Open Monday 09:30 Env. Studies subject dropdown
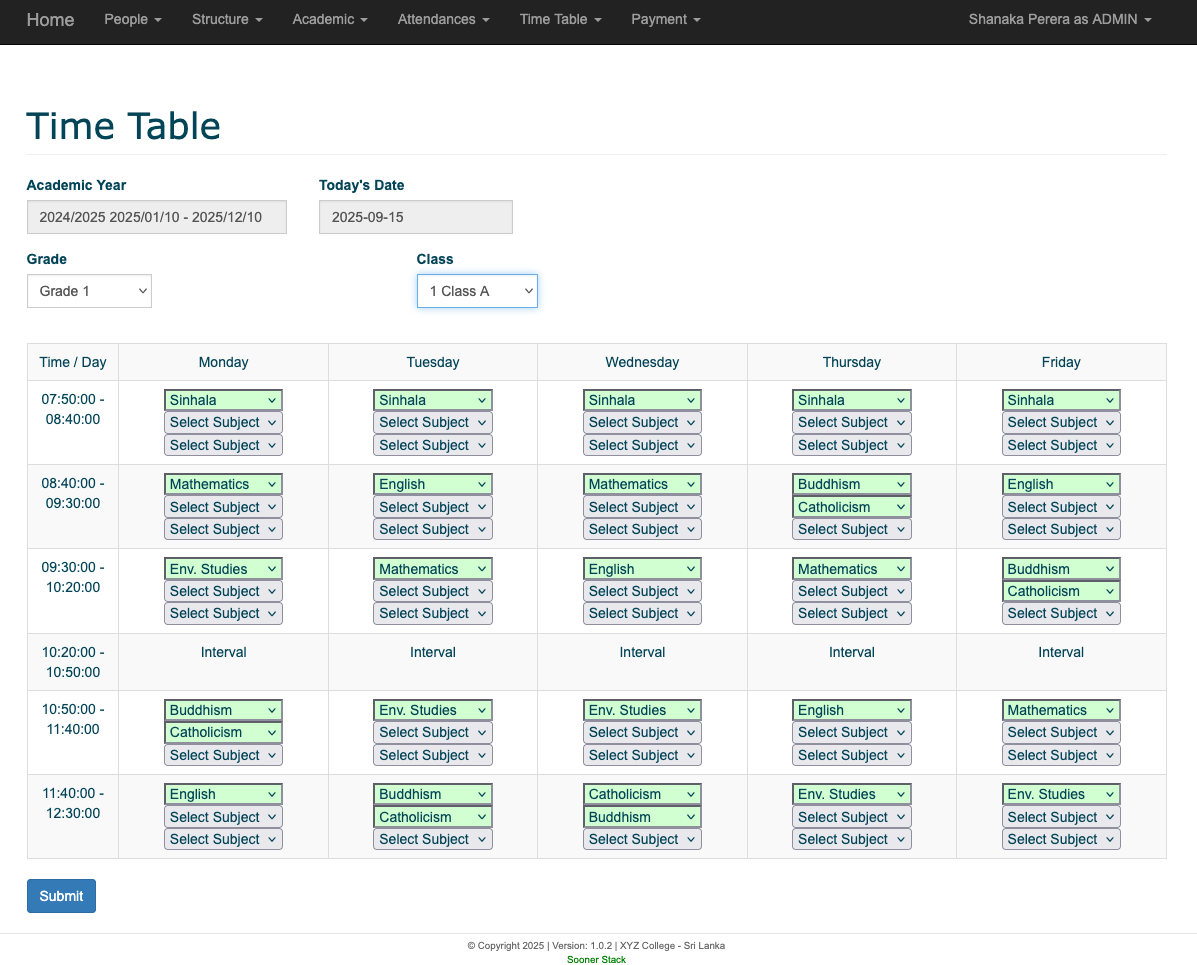The image size is (1197, 965). 223,569
